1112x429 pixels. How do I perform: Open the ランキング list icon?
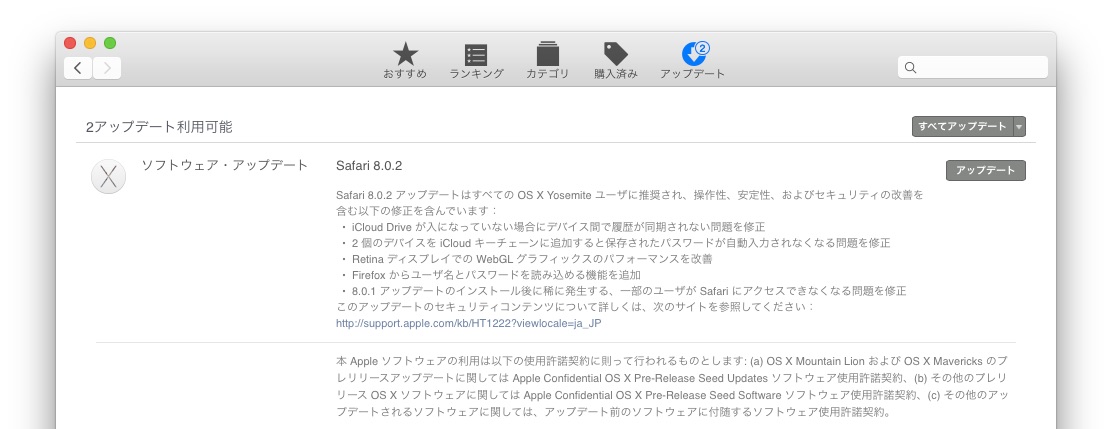pos(476,55)
